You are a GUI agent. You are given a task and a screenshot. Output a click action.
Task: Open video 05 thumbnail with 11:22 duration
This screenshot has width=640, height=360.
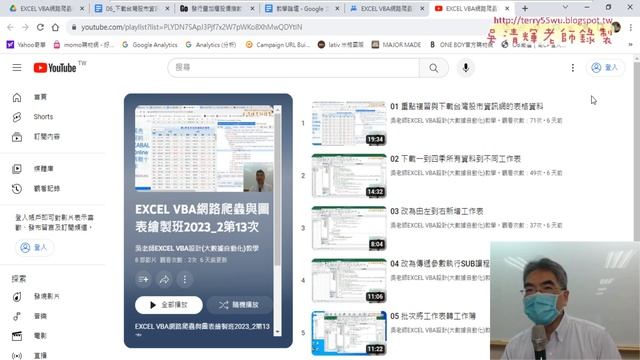point(349,333)
